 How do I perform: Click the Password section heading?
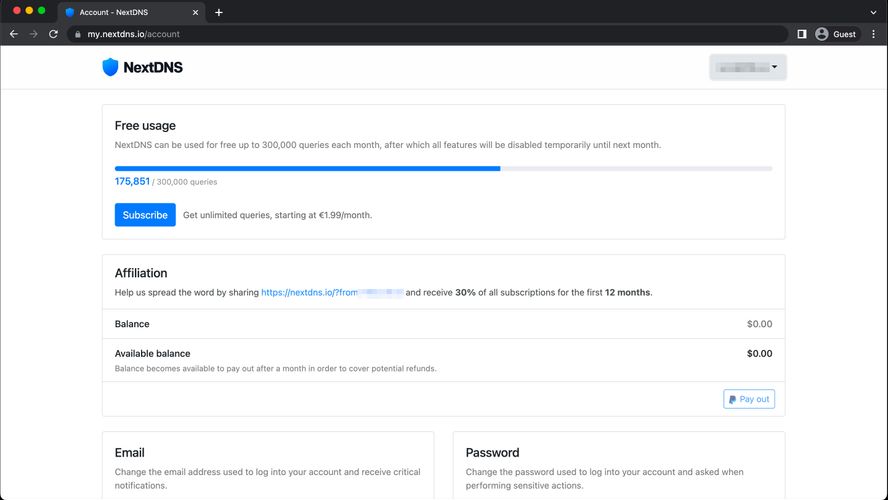[x=492, y=452]
